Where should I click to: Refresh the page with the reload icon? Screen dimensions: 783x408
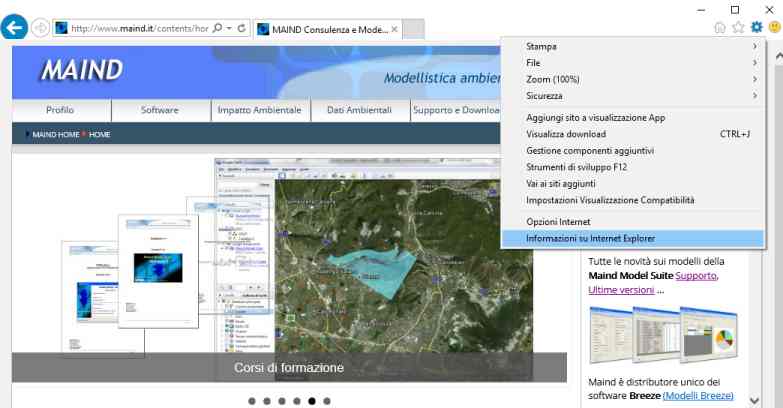tap(242, 28)
